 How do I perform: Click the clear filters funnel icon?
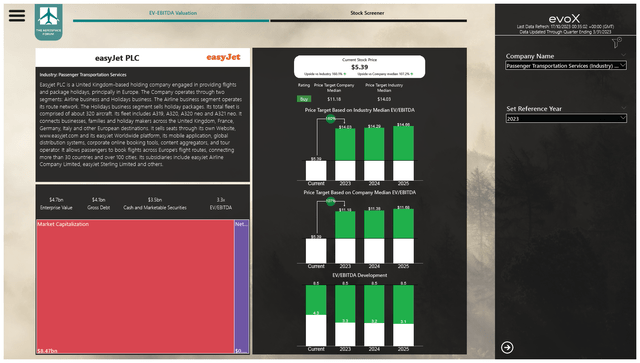pos(617,42)
